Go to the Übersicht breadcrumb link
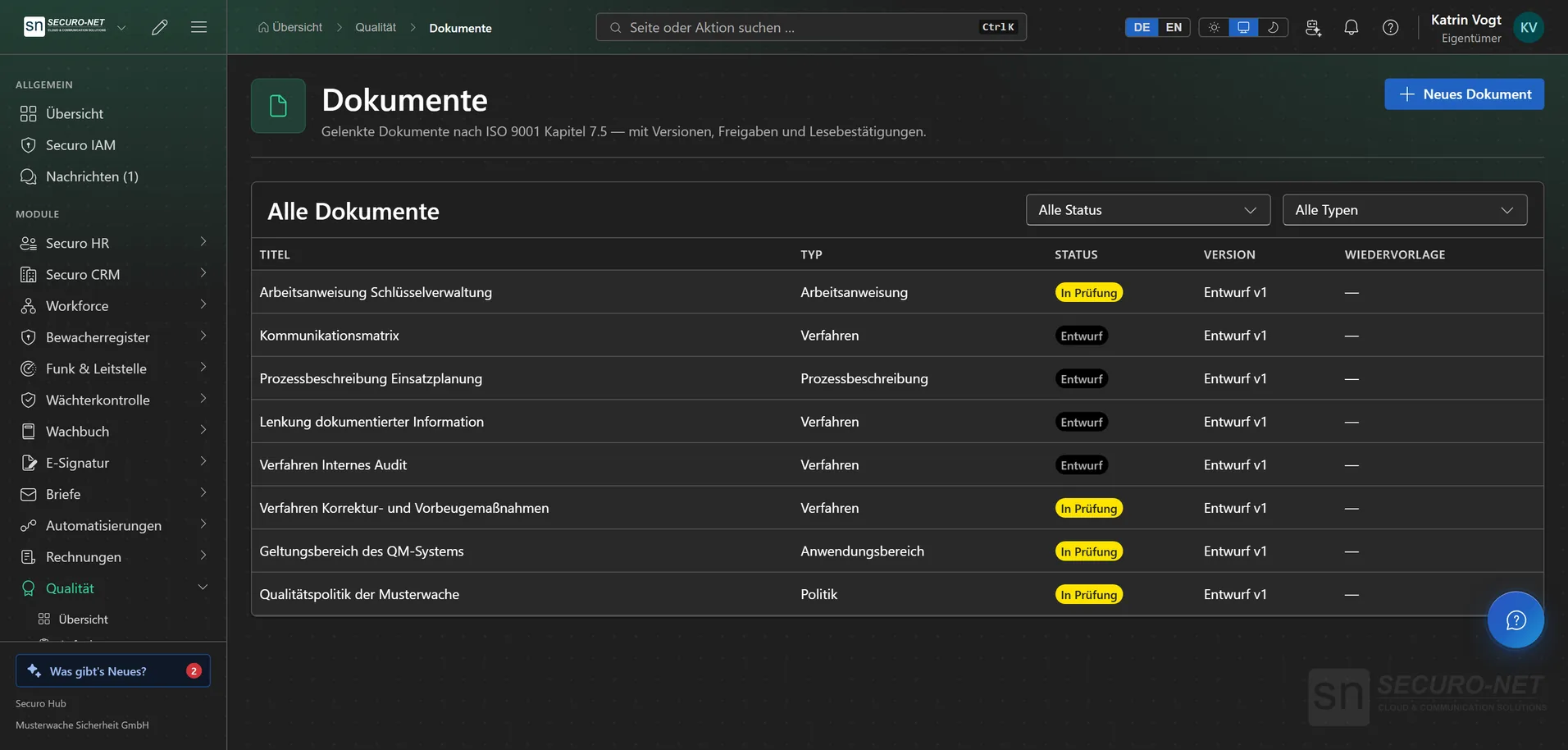The height and width of the screenshot is (750, 1568). 290,27
